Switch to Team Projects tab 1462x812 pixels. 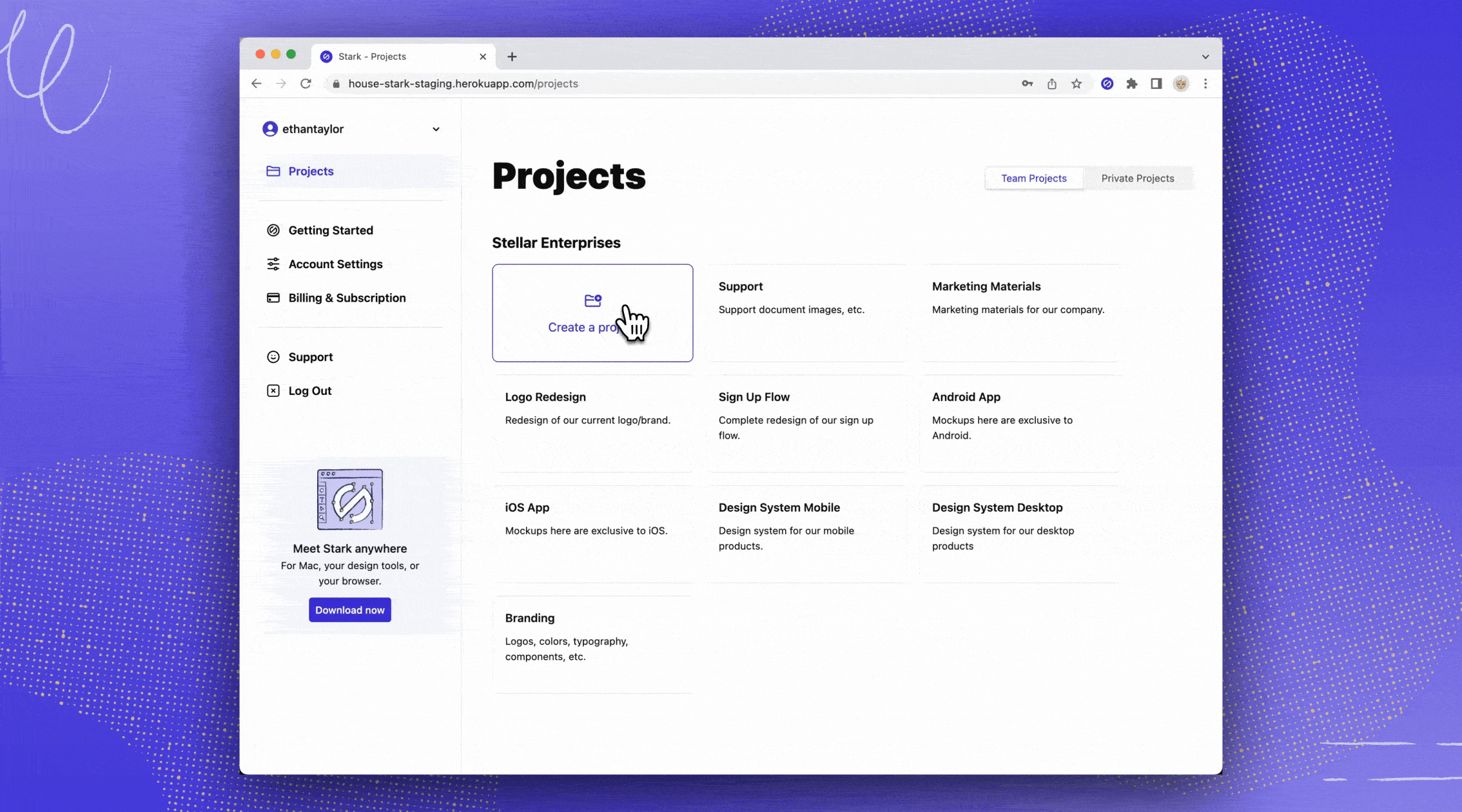[x=1033, y=178]
